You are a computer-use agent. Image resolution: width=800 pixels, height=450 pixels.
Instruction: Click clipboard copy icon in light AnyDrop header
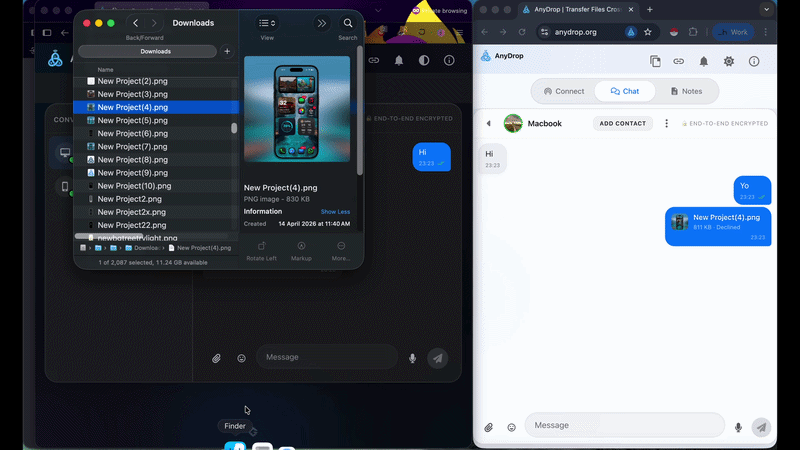coord(655,61)
